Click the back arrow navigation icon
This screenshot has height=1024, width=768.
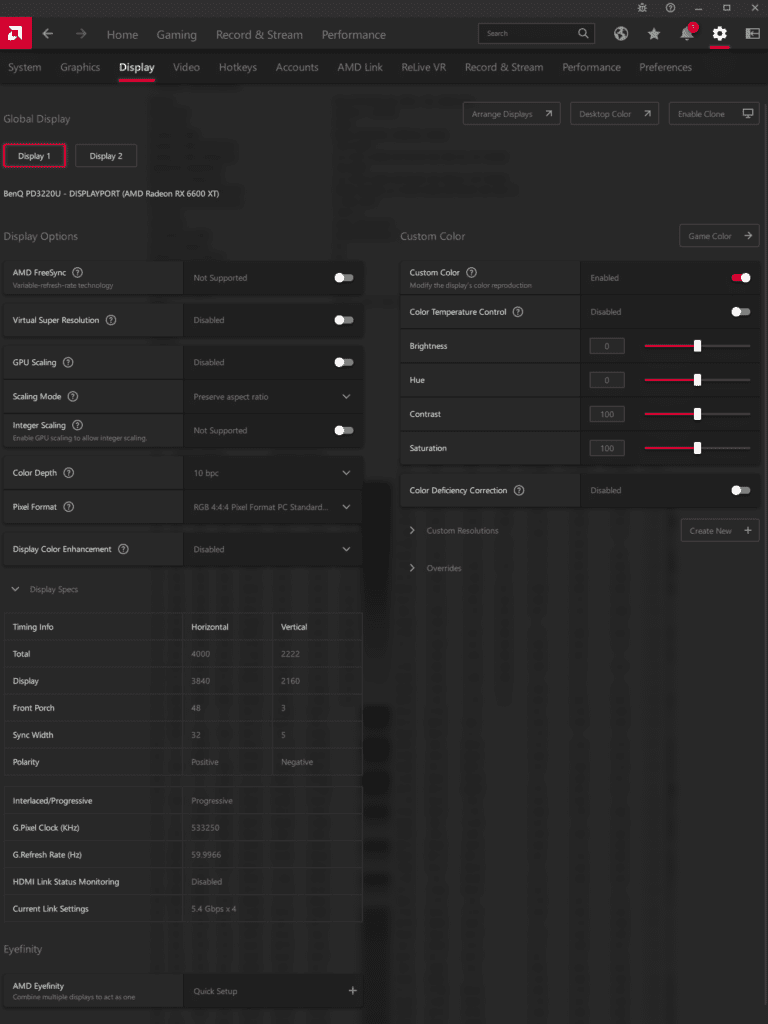coord(48,34)
